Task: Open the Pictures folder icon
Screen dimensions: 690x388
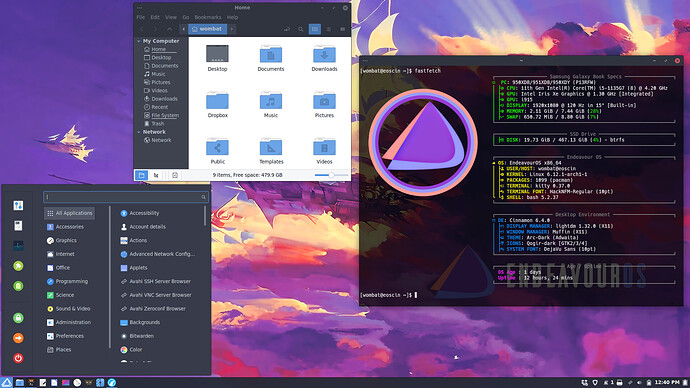Action: [x=324, y=101]
